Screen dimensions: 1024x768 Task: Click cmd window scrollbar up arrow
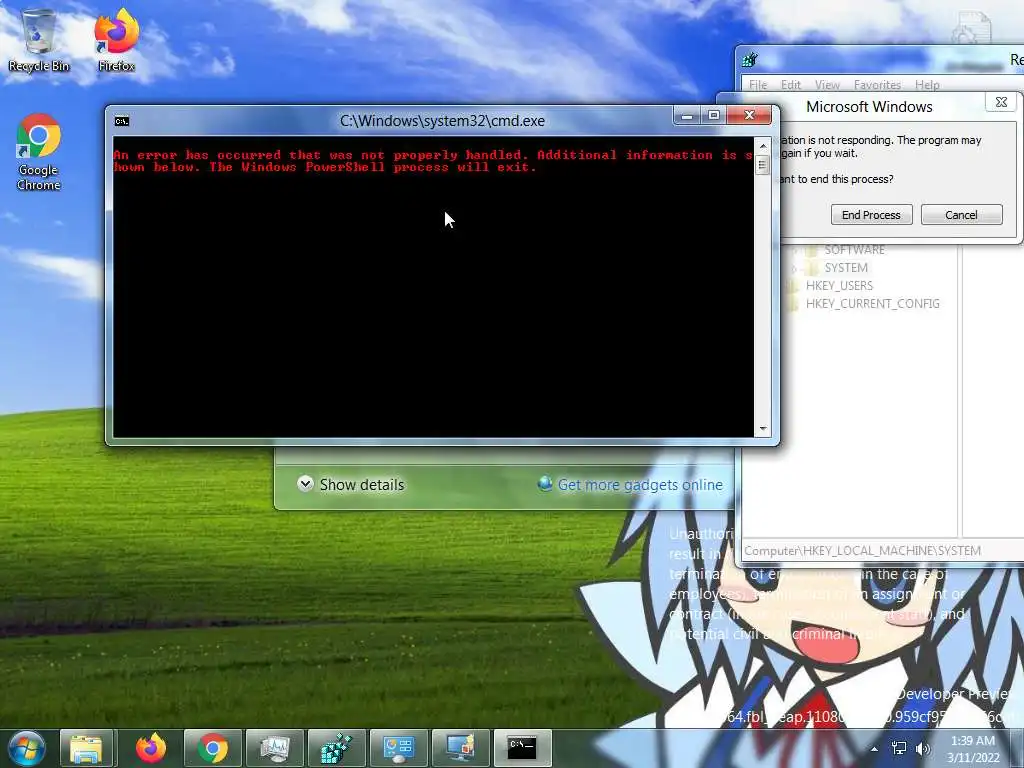click(x=763, y=146)
